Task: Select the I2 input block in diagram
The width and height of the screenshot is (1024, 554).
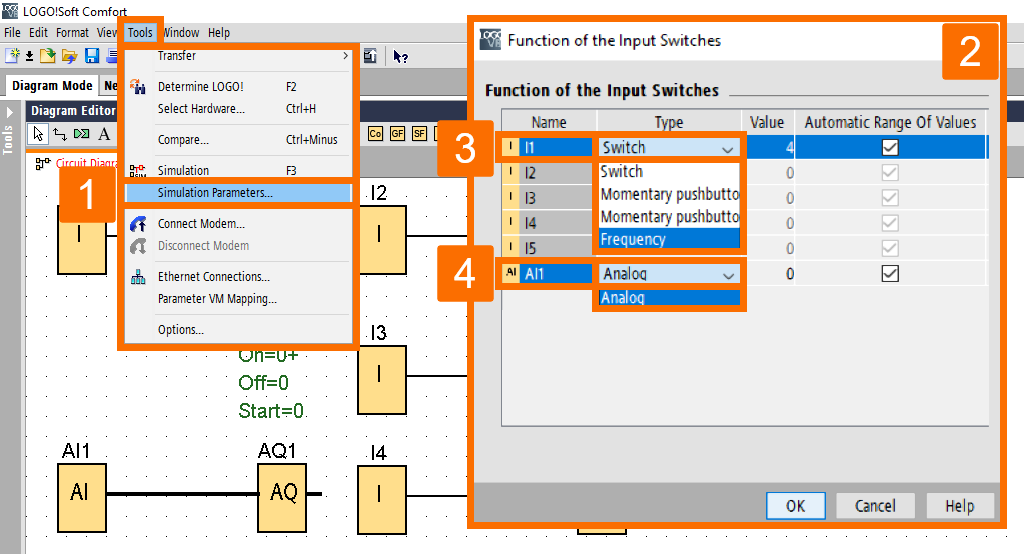Action: [x=382, y=240]
